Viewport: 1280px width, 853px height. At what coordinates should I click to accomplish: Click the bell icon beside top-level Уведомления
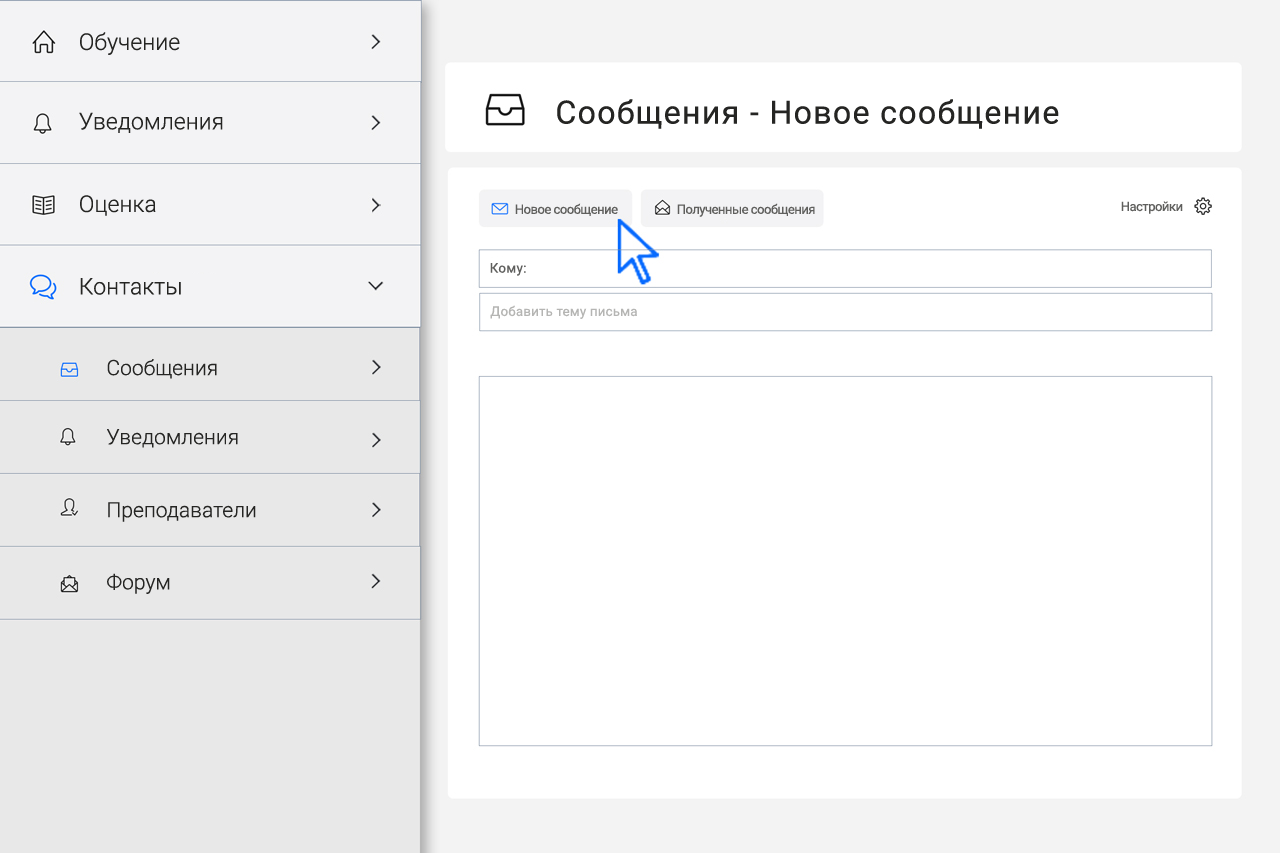[43, 123]
